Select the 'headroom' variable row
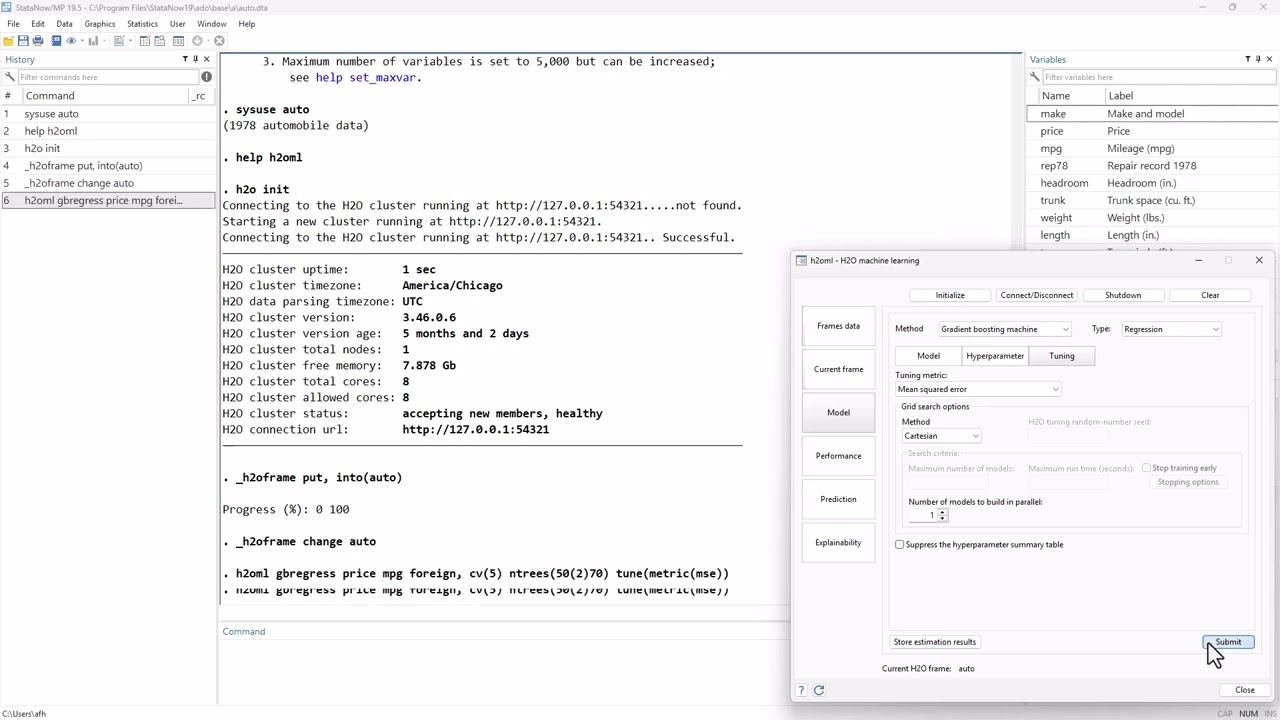This screenshot has width=1280, height=720. point(1152,183)
